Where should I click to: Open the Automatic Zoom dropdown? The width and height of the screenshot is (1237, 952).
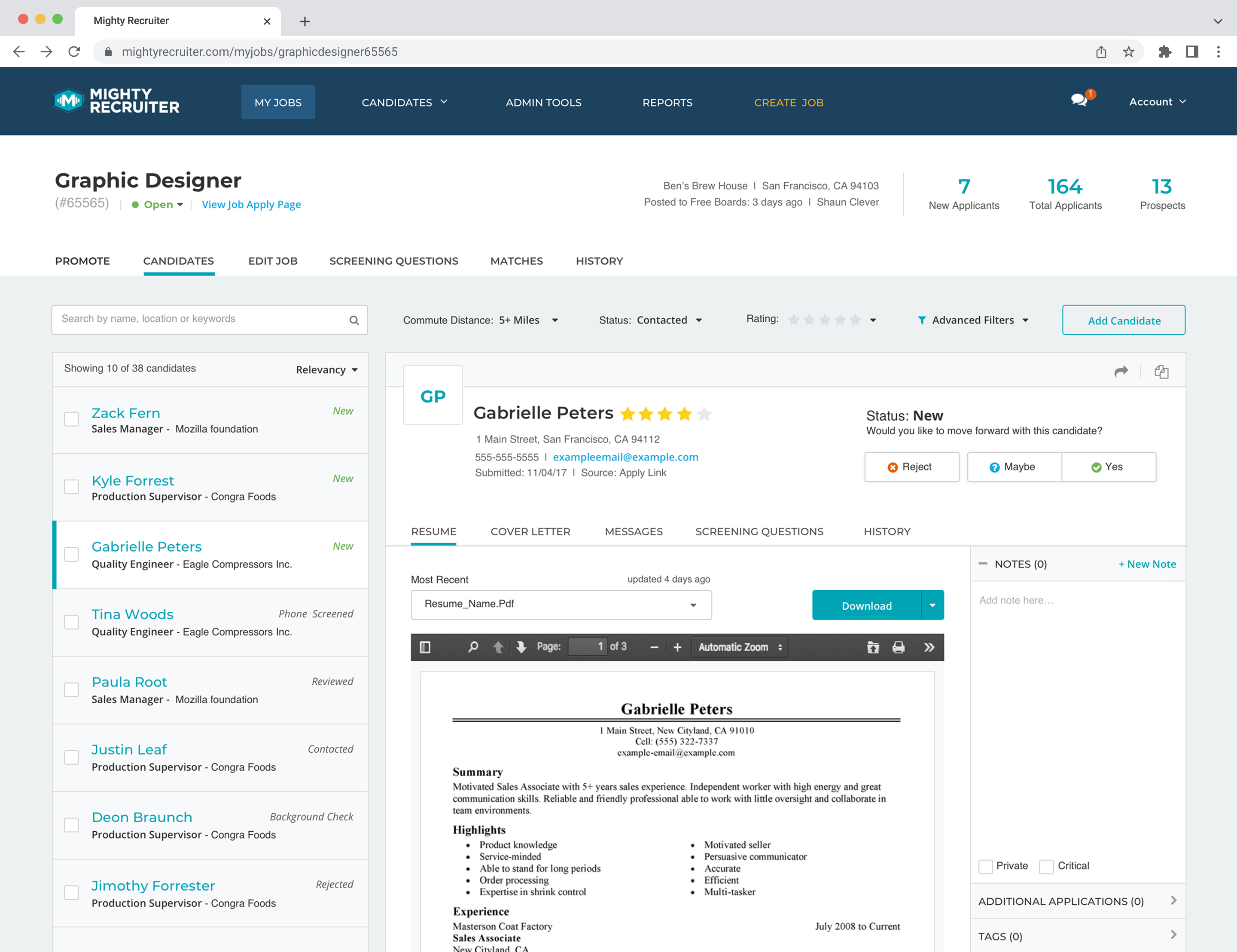click(x=739, y=647)
